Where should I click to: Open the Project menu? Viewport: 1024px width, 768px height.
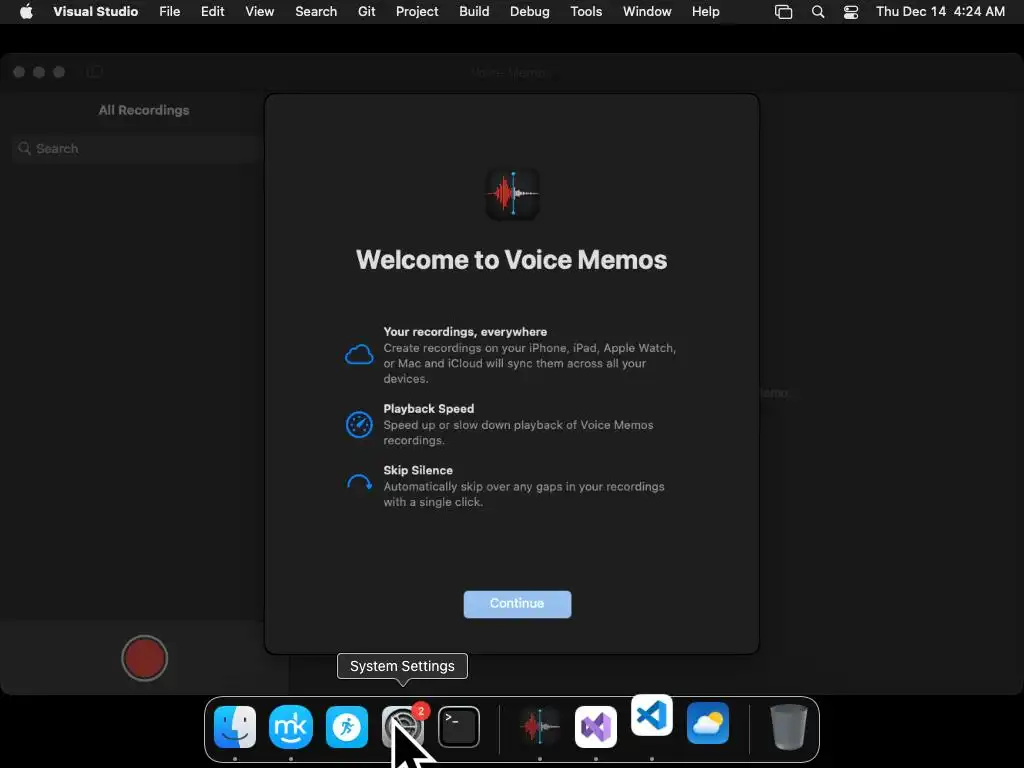pos(417,11)
